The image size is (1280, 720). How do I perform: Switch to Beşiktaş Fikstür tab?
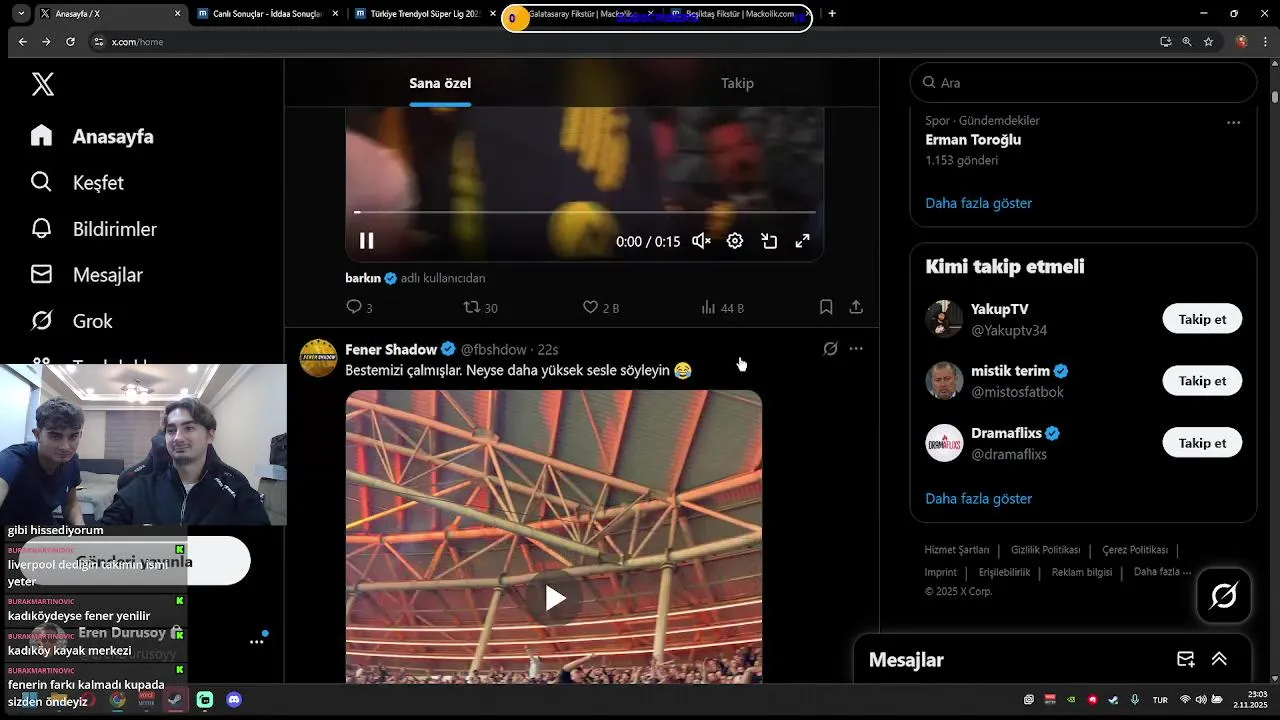pos(738,14)
